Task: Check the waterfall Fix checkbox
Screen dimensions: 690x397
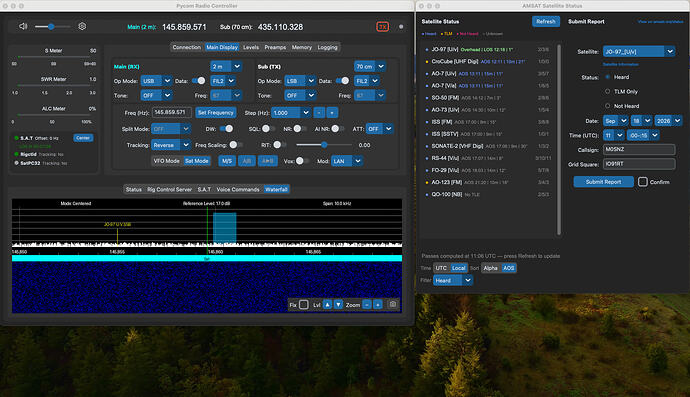Action: [x=304, y=305]
